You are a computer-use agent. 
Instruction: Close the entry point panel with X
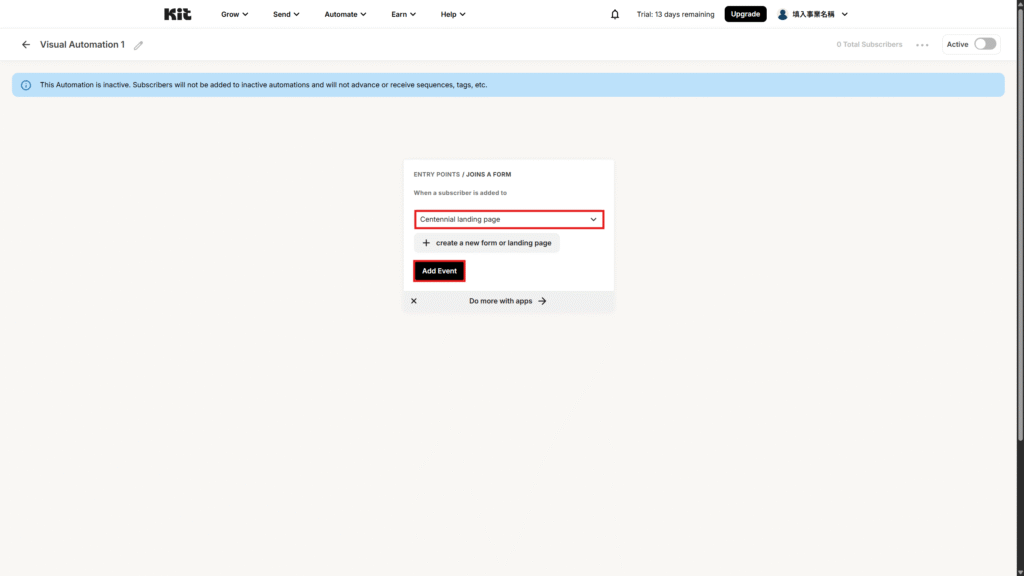click(414, 301)
